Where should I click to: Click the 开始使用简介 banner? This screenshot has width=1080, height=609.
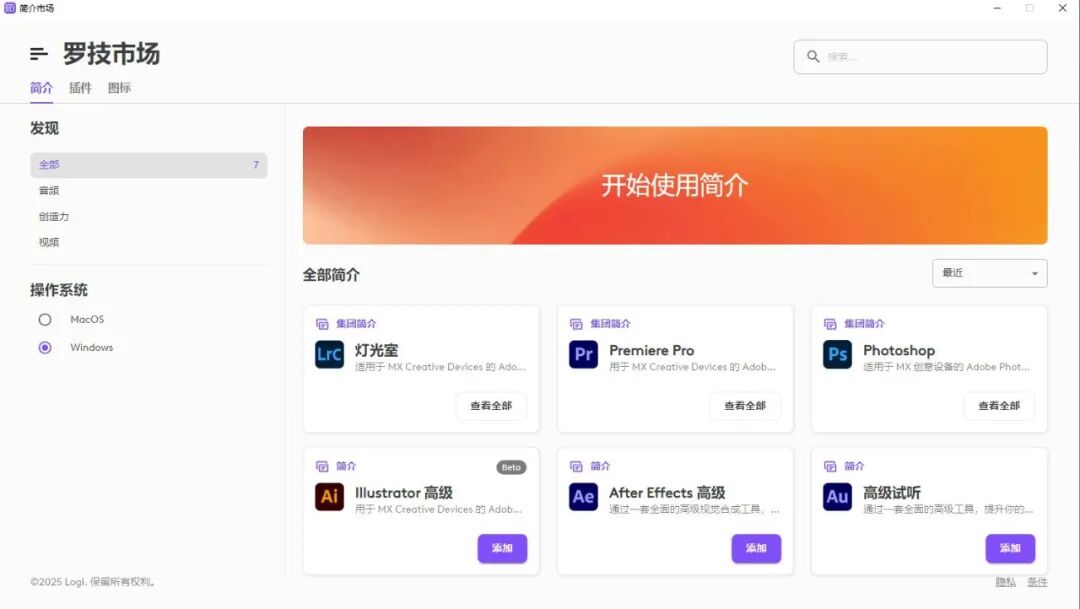click(675, 185)
